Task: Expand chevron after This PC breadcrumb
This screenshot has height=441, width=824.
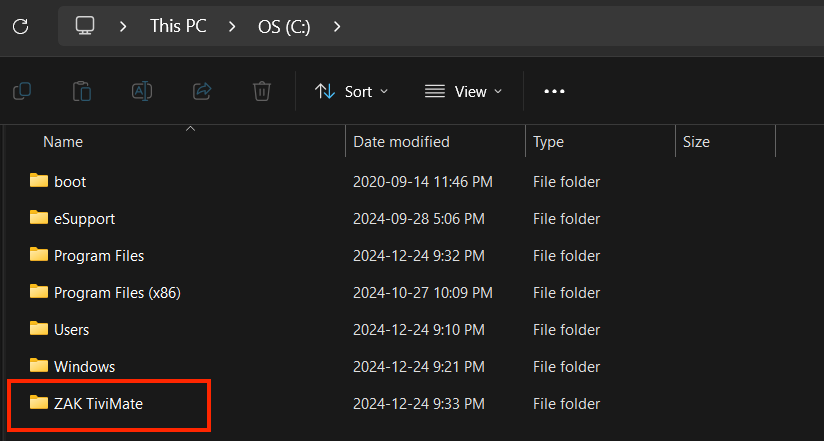Action: 233,26
